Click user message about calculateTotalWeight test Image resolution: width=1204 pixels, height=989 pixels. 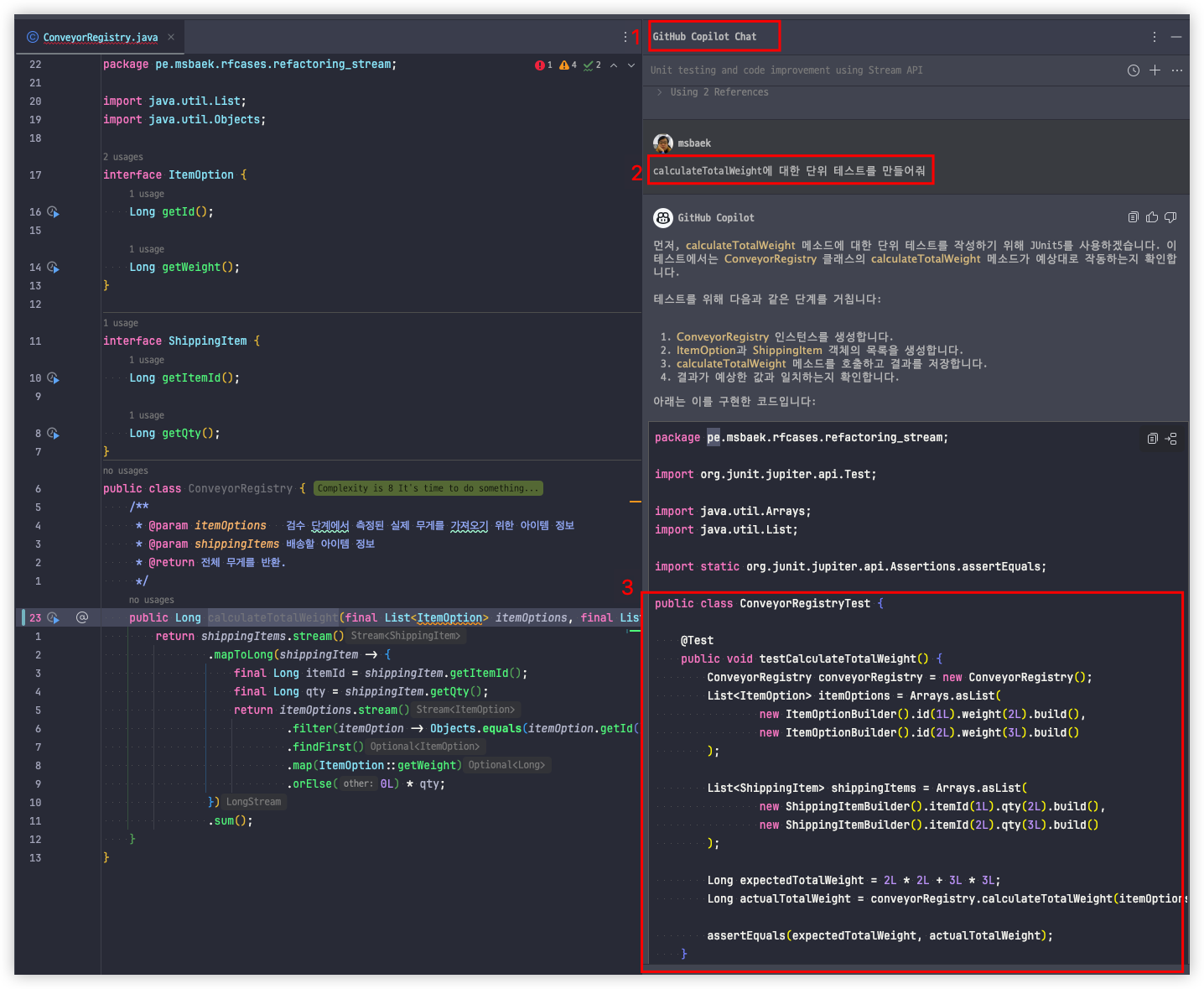[x=790, y=171]
